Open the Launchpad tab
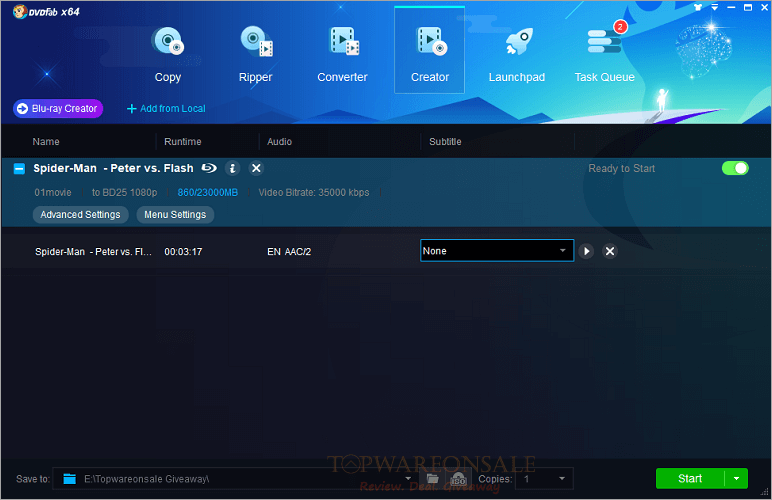772x500 pixels. (516, 54)
